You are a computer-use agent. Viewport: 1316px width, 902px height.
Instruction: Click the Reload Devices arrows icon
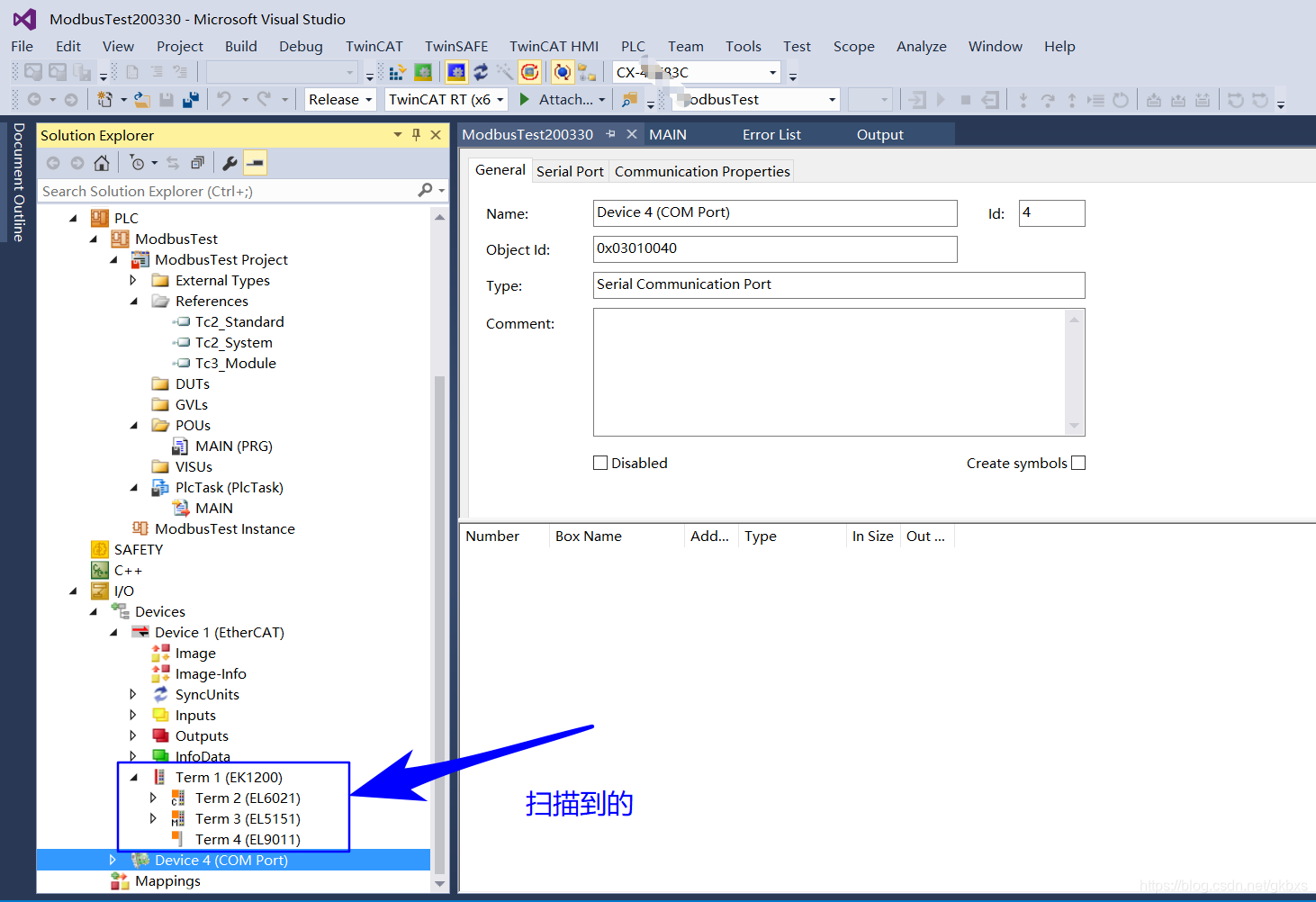tap(481, 72)
